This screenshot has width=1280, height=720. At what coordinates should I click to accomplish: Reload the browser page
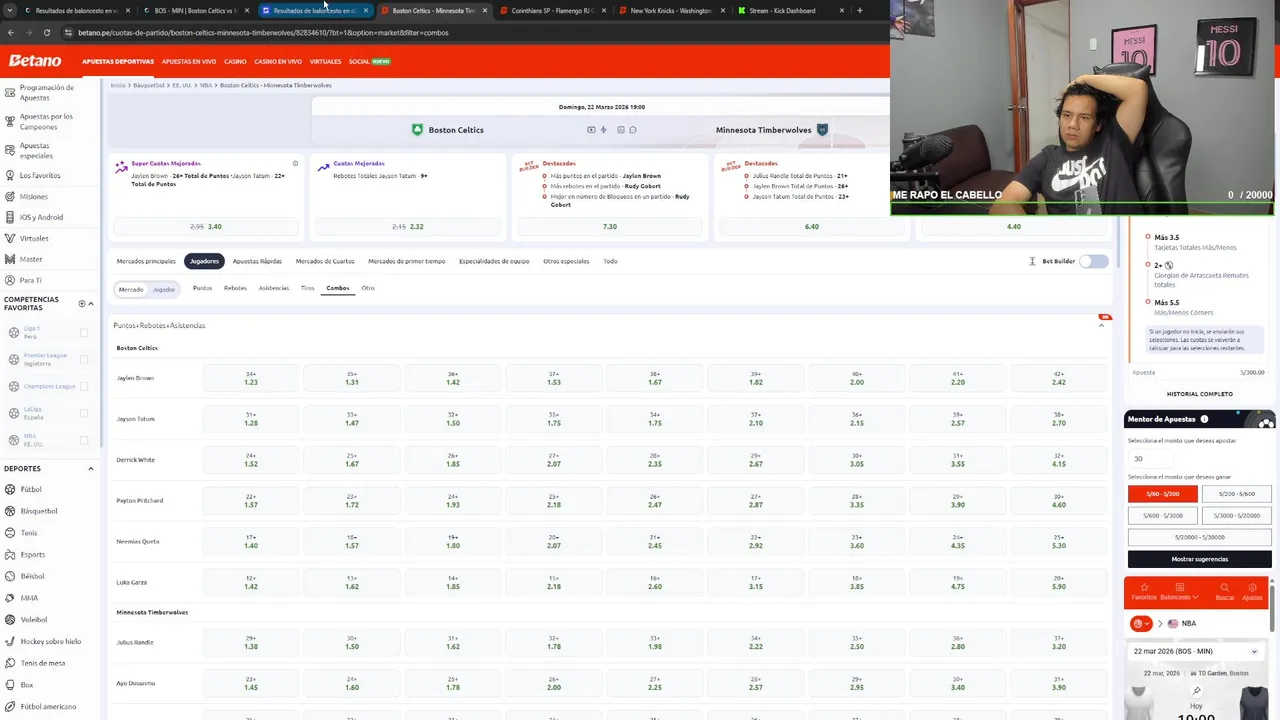[x=46, y=32]
